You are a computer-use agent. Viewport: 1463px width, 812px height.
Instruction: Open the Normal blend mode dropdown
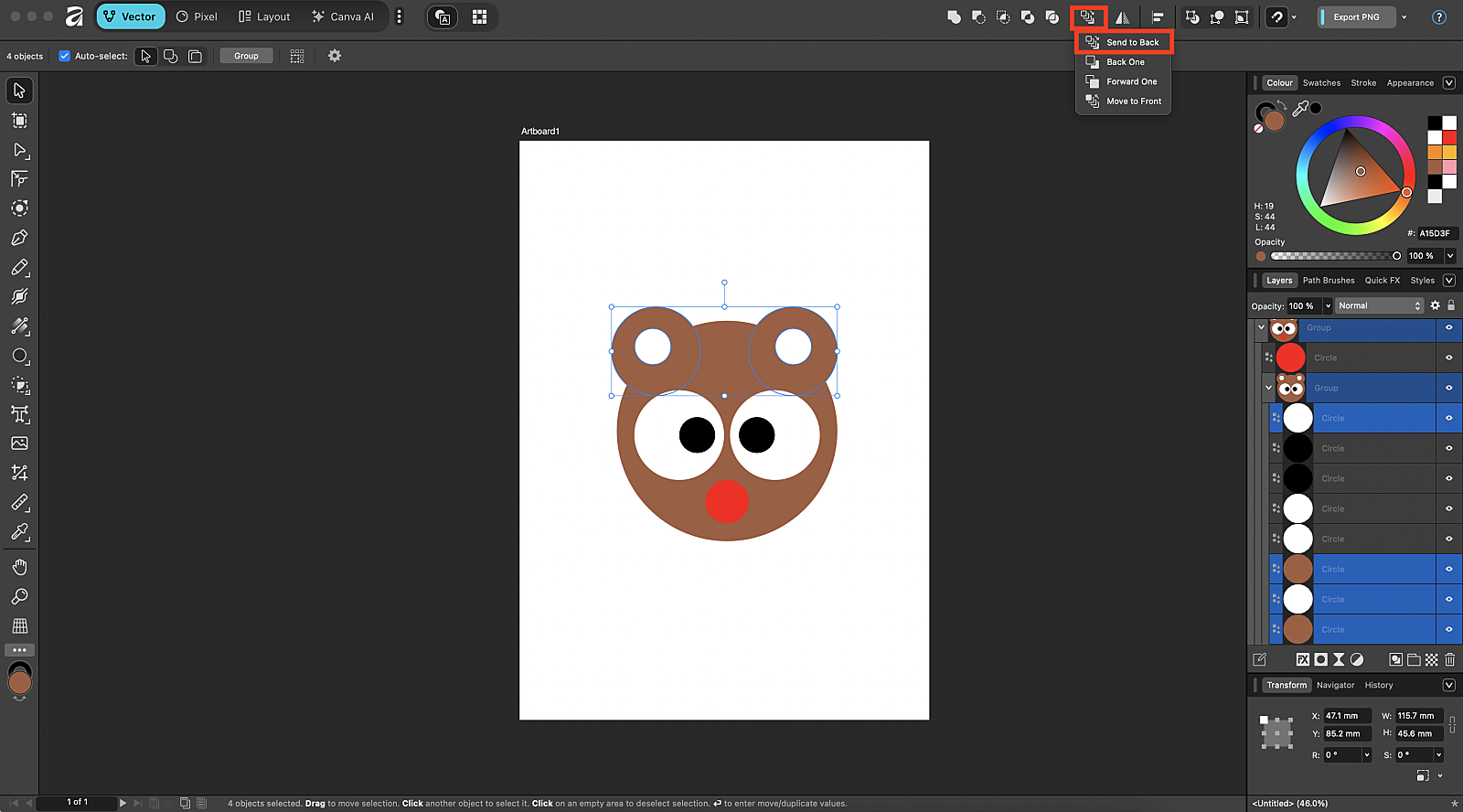pyautogui.click(x=1379, y=305)
